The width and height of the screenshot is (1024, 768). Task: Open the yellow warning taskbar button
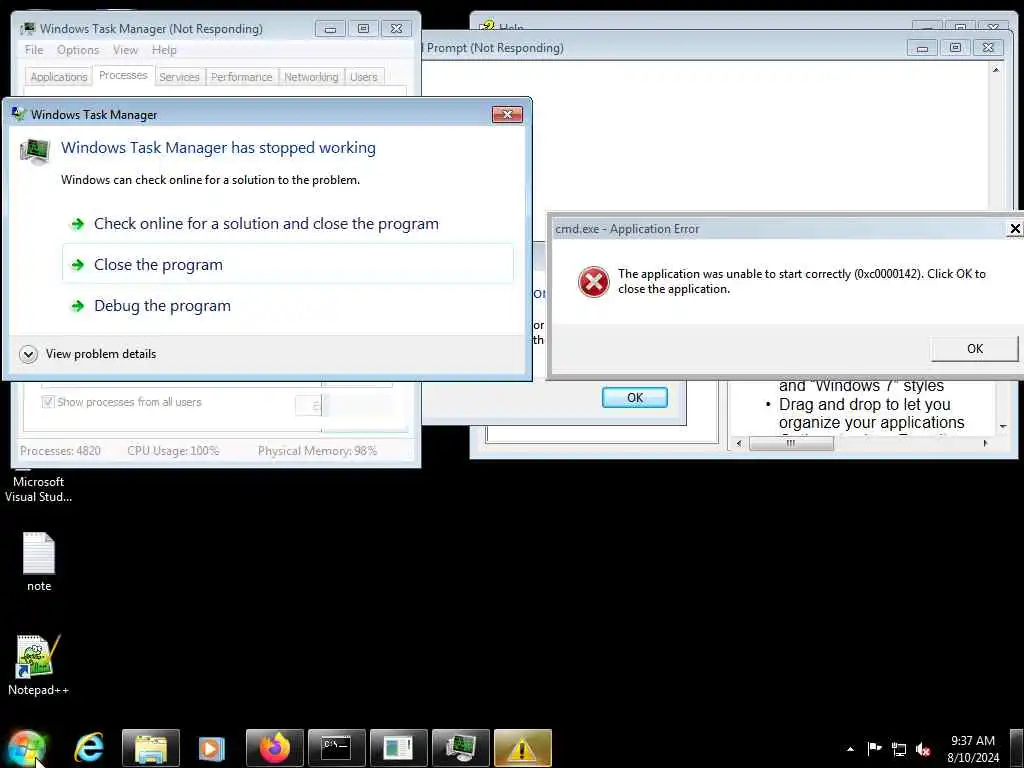522,748
